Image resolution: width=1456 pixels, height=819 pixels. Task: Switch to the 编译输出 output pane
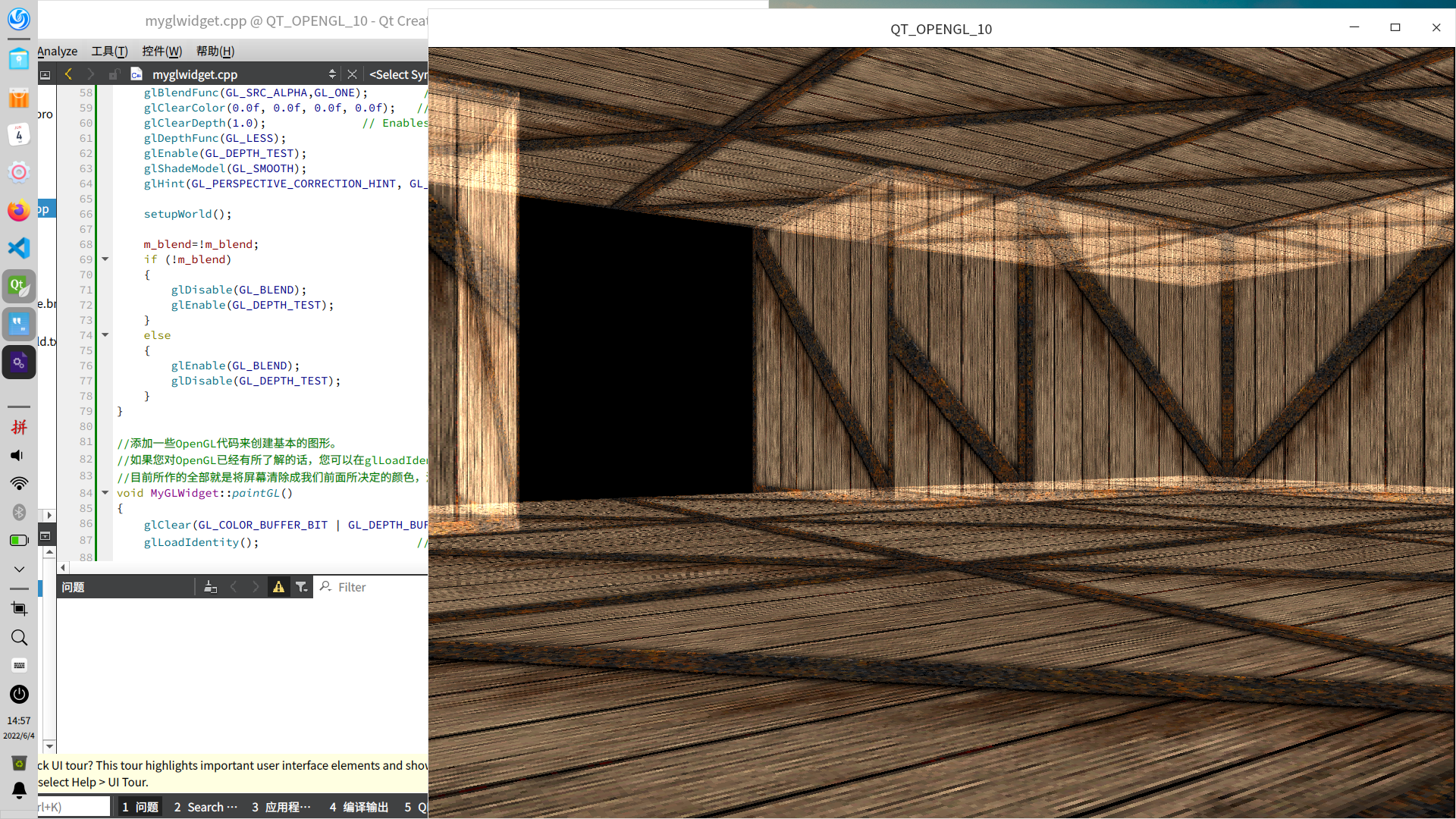click(359, 807)
